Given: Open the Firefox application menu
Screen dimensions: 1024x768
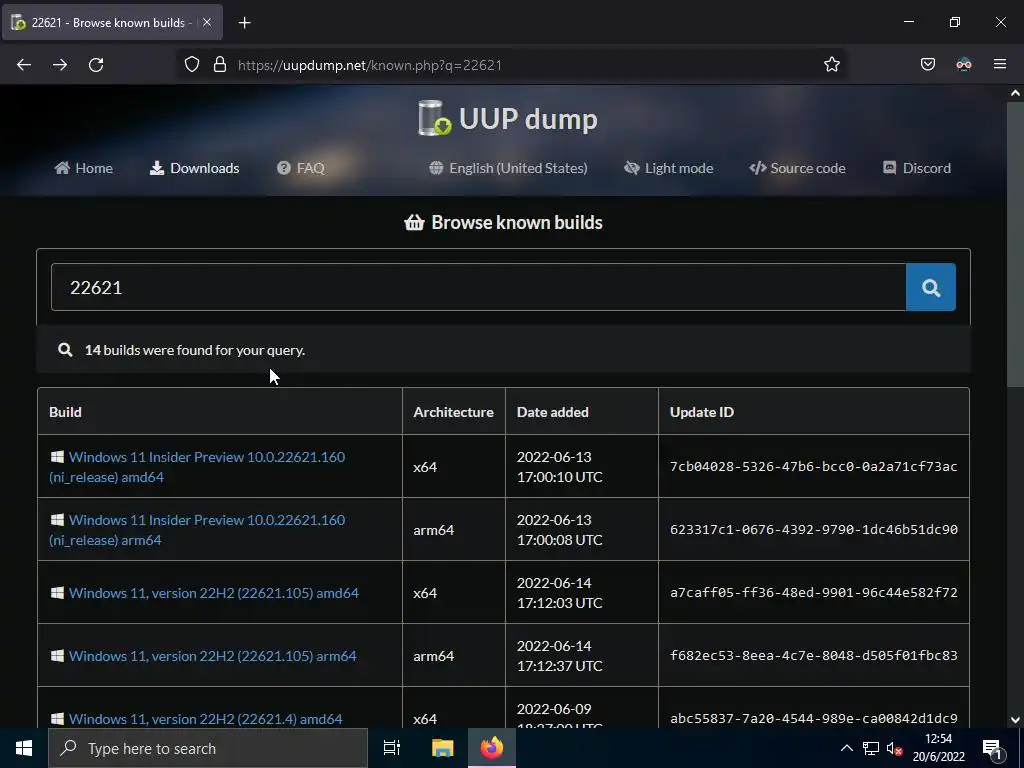Looking at the screenshot, I should click(1000, 65).
